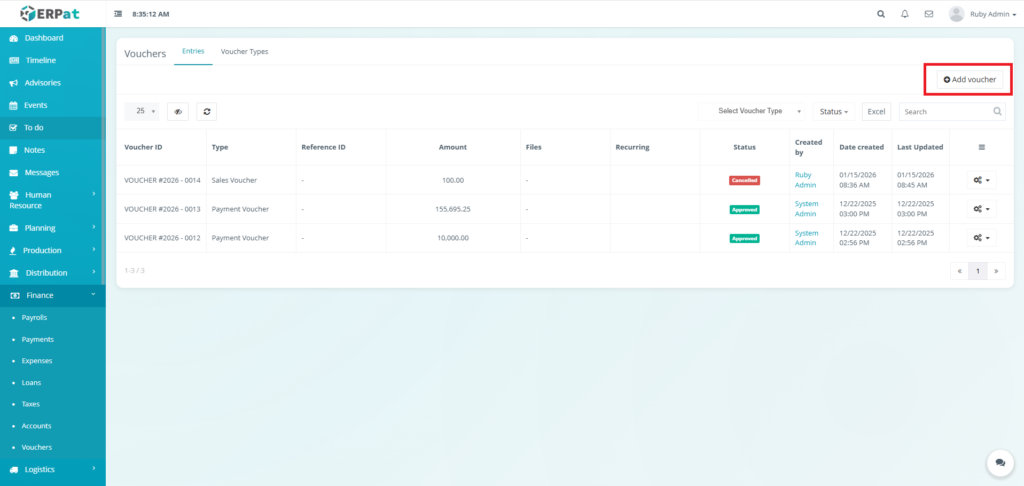Open the notifications bell icon
Viewport: 1024px width, 486px height.
[905, 14]
